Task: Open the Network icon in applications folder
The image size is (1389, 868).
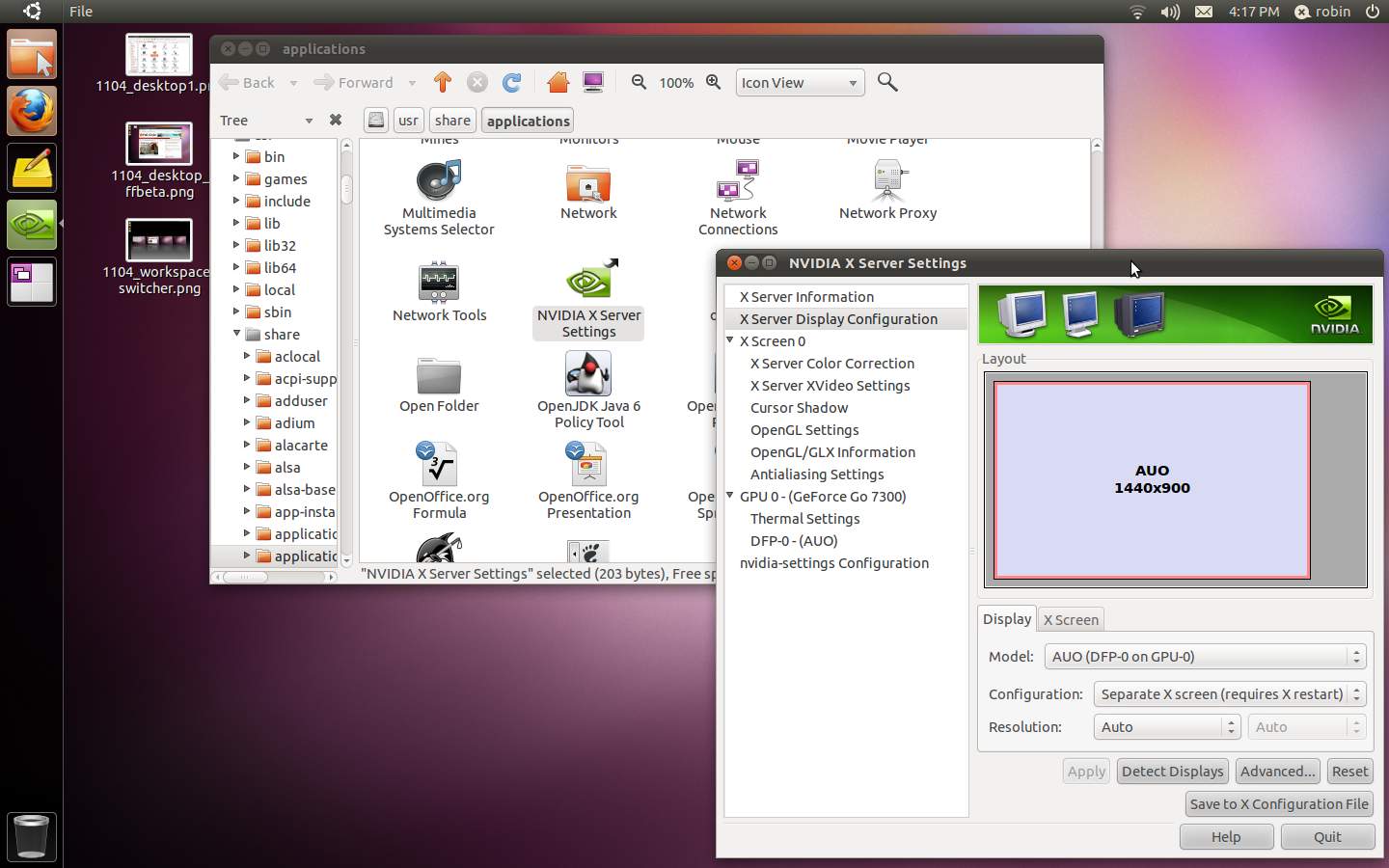Action: click(x=588, y=182)
